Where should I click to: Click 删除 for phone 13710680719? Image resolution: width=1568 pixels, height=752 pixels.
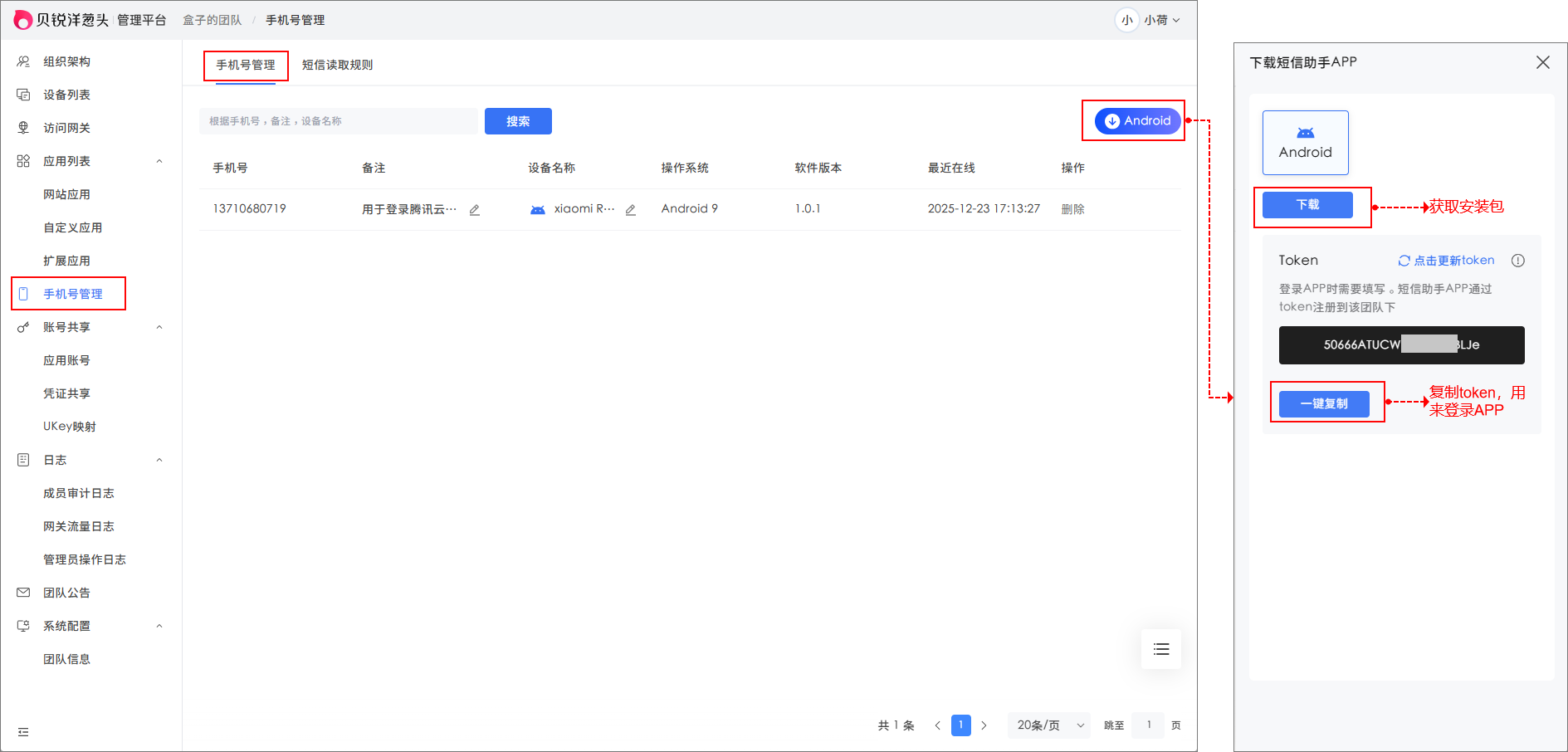[1072, 209]
